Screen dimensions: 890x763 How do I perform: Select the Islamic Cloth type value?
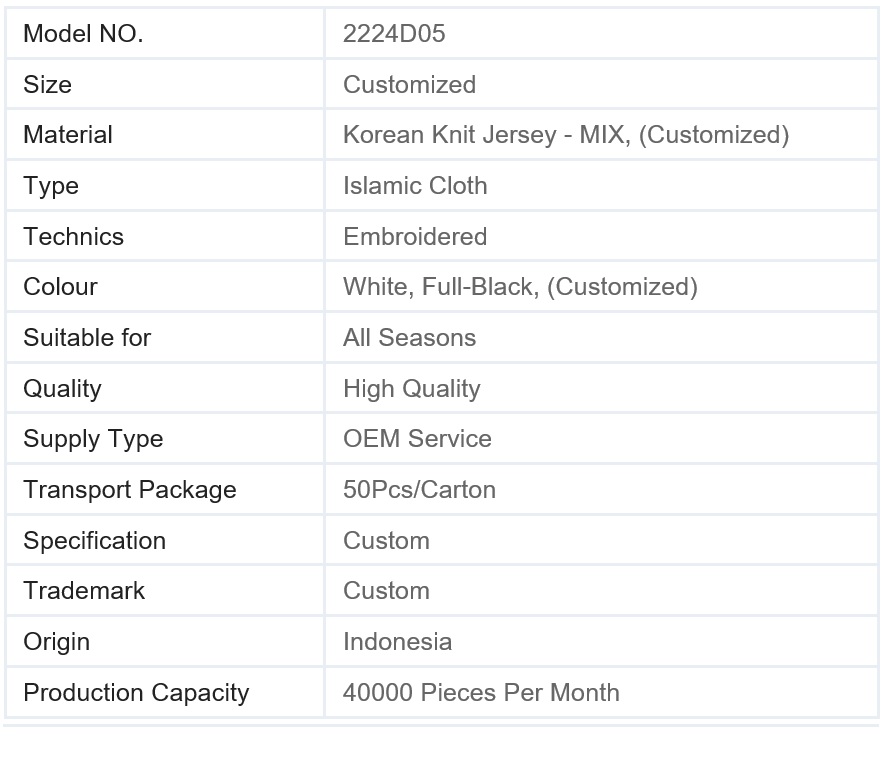coord(415,186)
